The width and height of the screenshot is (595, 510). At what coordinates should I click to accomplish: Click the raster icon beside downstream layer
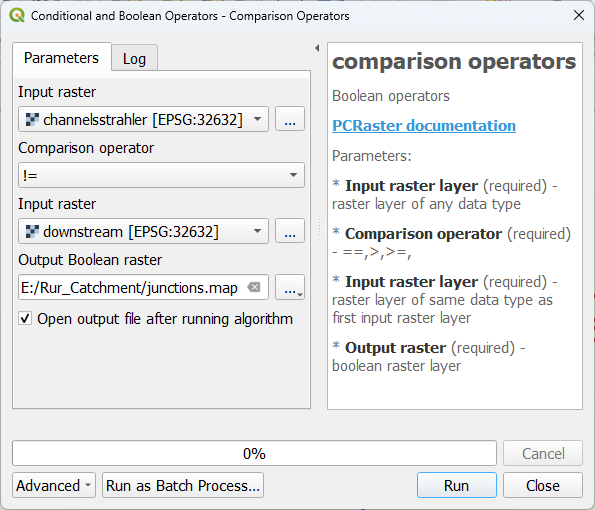[x=32, y=231]
